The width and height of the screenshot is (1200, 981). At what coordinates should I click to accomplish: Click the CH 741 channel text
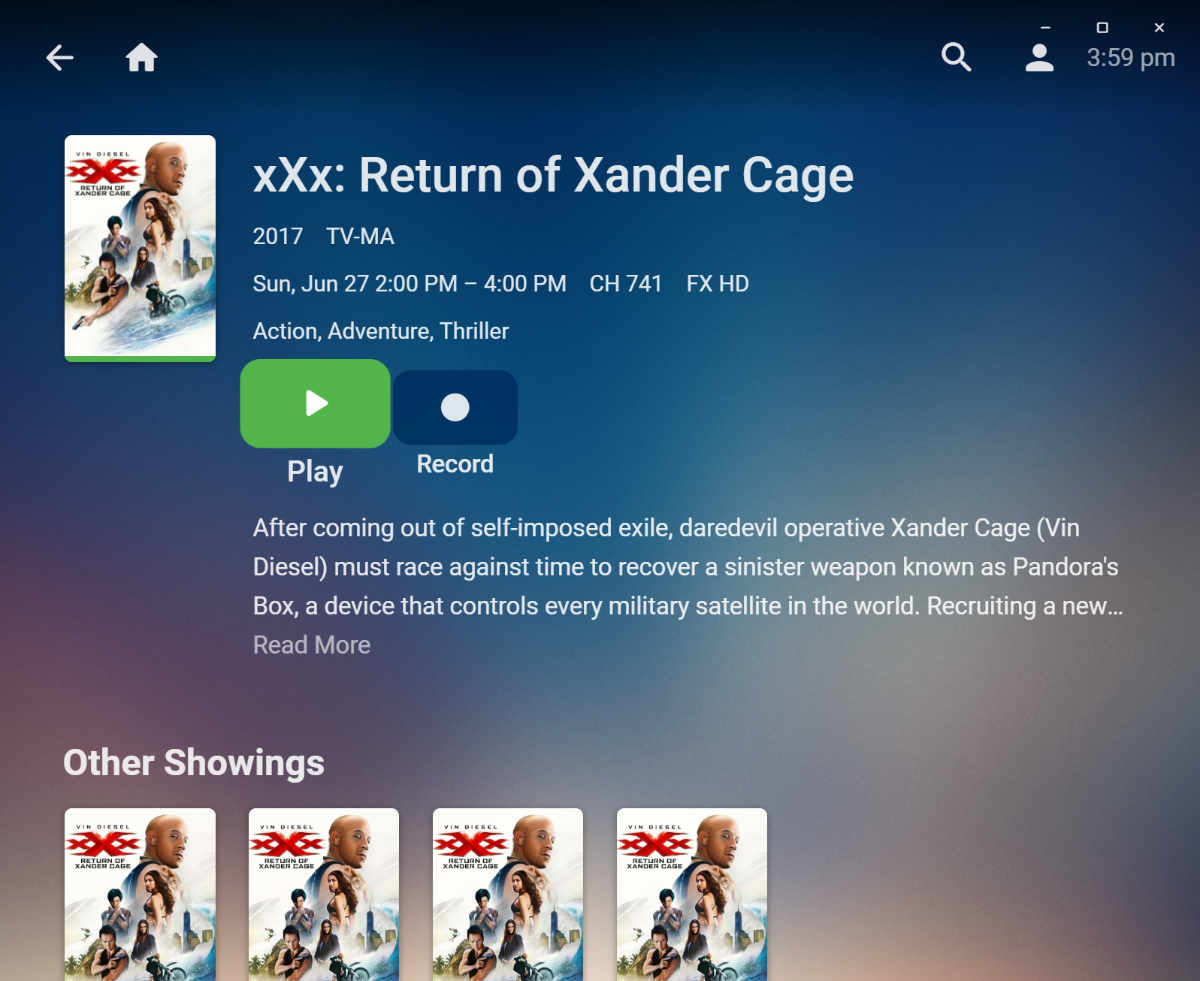(626, 284)
